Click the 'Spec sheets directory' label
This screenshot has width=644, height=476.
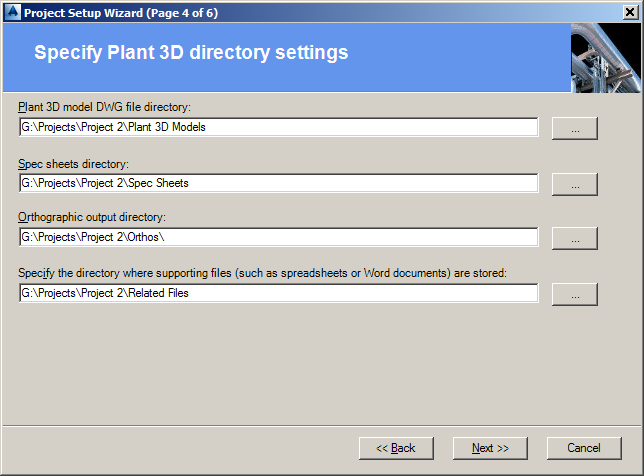click(74, 162)
